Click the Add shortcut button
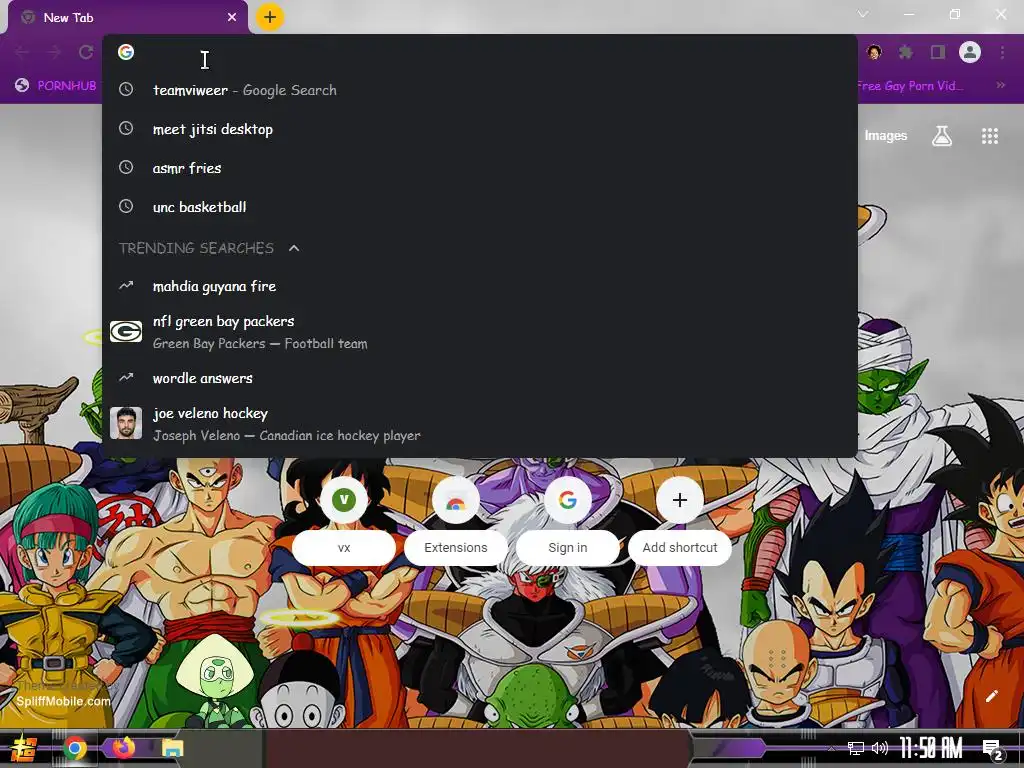 click(680, 522)
